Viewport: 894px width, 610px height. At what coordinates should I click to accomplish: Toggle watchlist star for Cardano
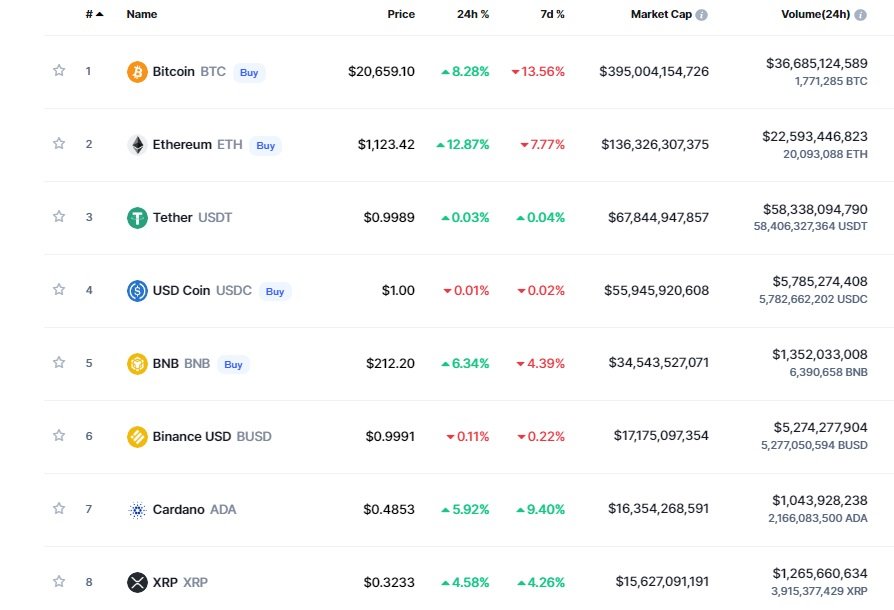coord(59,509)
